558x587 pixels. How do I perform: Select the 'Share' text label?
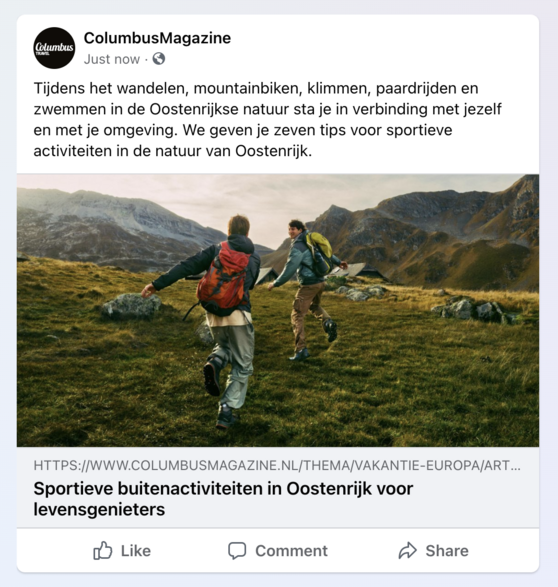447,551
